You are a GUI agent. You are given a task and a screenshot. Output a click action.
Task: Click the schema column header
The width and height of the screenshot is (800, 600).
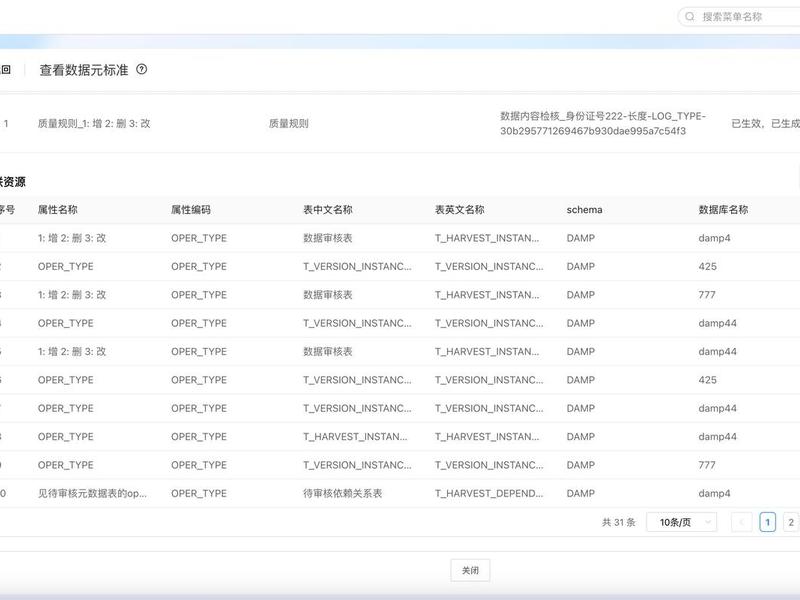[x=584, y=210]
